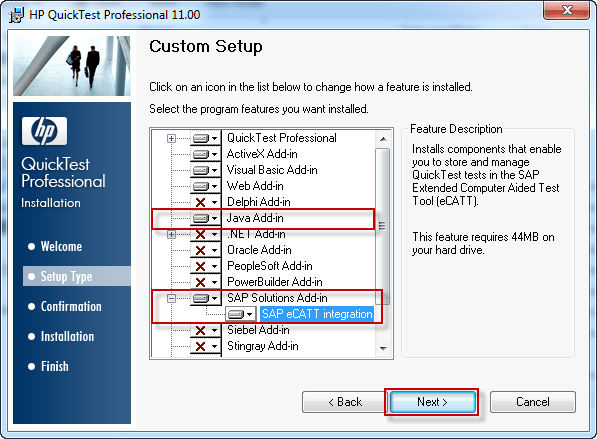Expand the .NET Add-in tree node

(171, 234)
